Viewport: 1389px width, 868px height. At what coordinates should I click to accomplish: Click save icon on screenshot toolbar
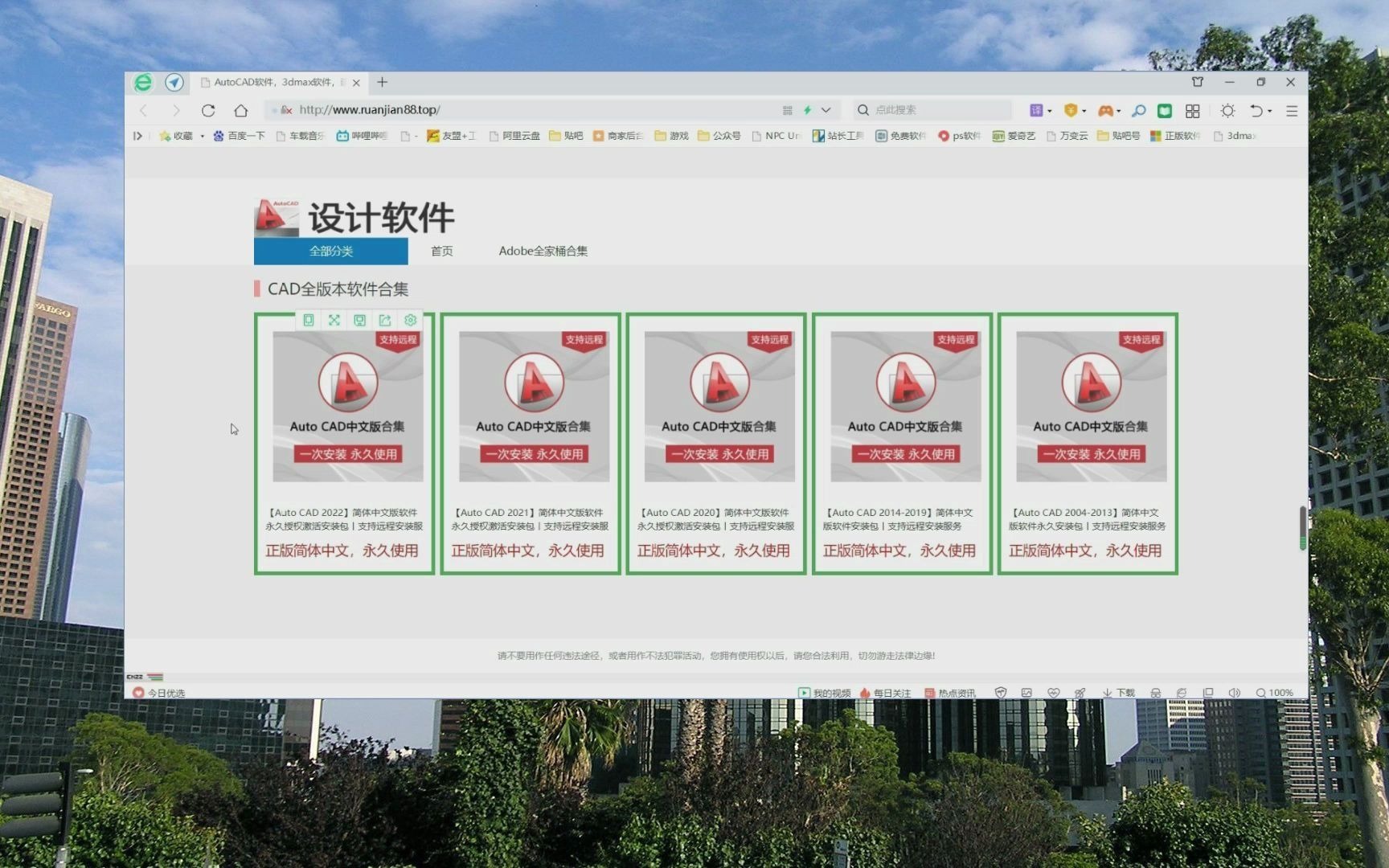coord(360,320)
